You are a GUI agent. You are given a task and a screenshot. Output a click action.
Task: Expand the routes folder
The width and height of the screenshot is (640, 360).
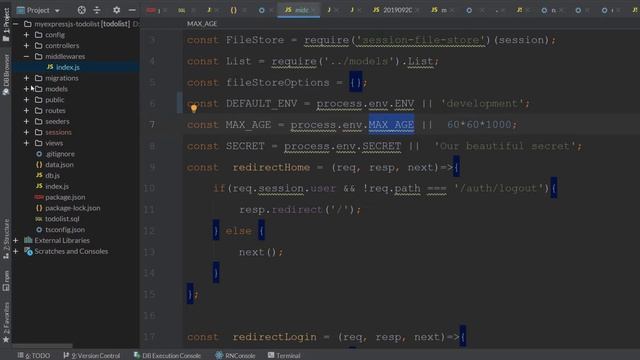click(27, 110)
